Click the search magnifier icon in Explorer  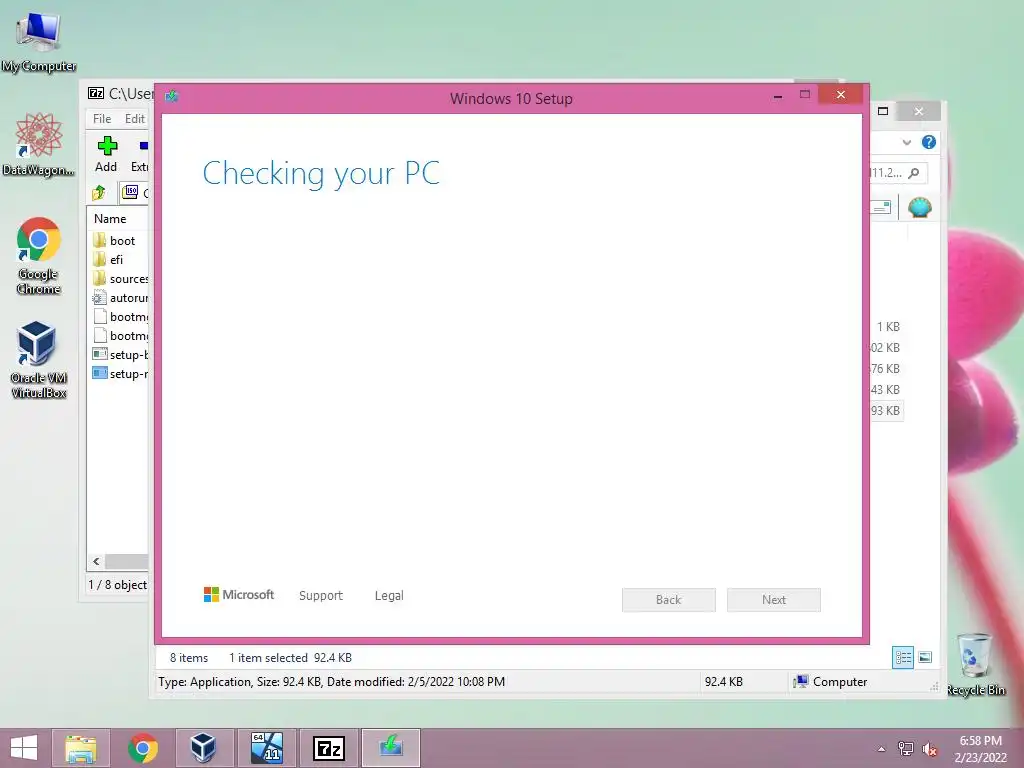914,172
